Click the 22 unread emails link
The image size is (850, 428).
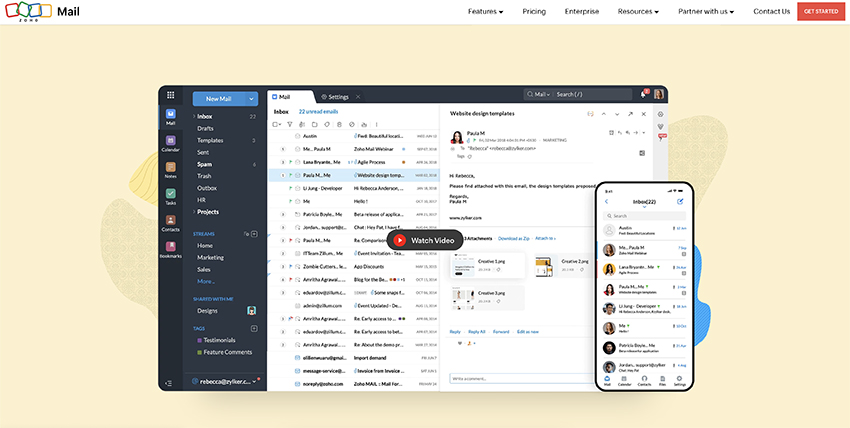(x=318, y=112)
